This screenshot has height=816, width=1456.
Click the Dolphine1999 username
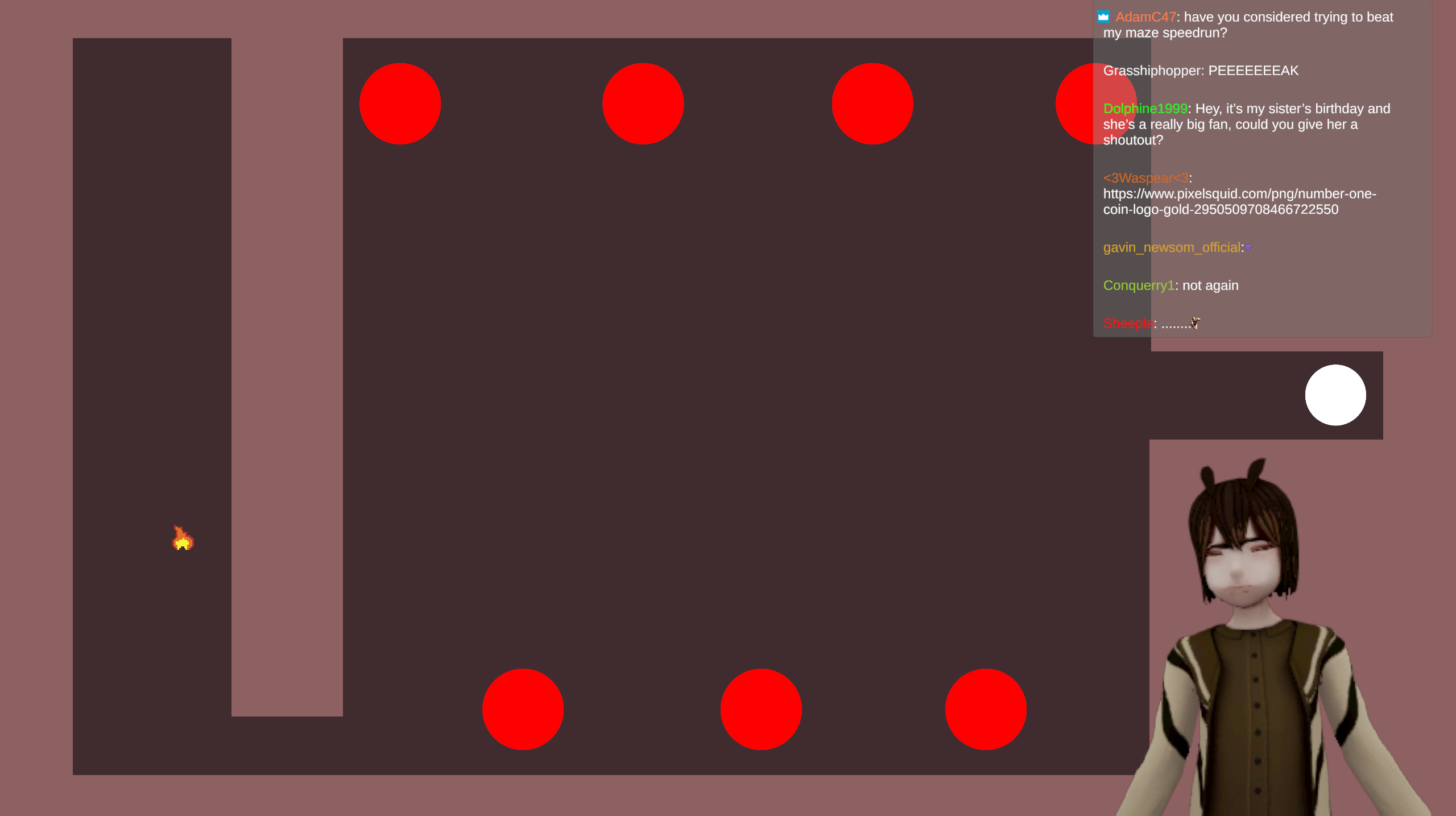point(1145,109)
